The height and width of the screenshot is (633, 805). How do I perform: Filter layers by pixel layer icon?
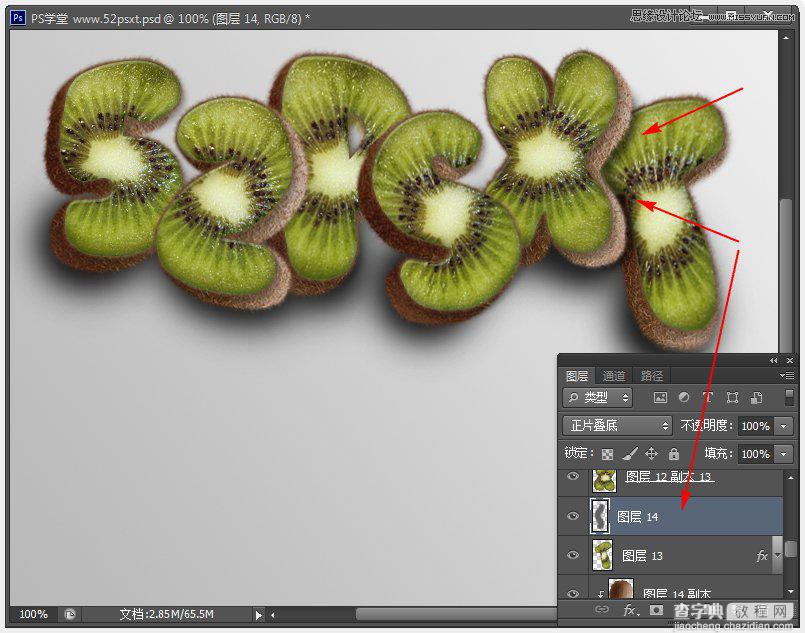pyautogui.click(x=660, y=397)
